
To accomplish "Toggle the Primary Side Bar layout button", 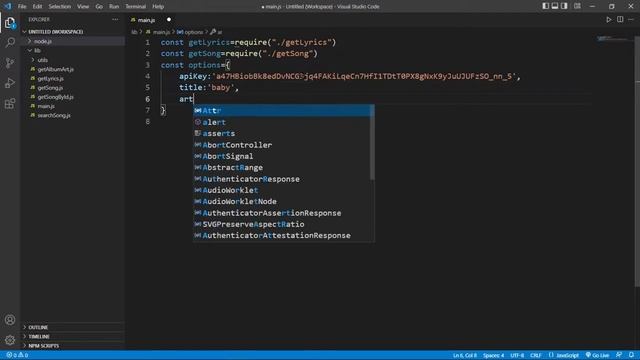I will [545, 6].
